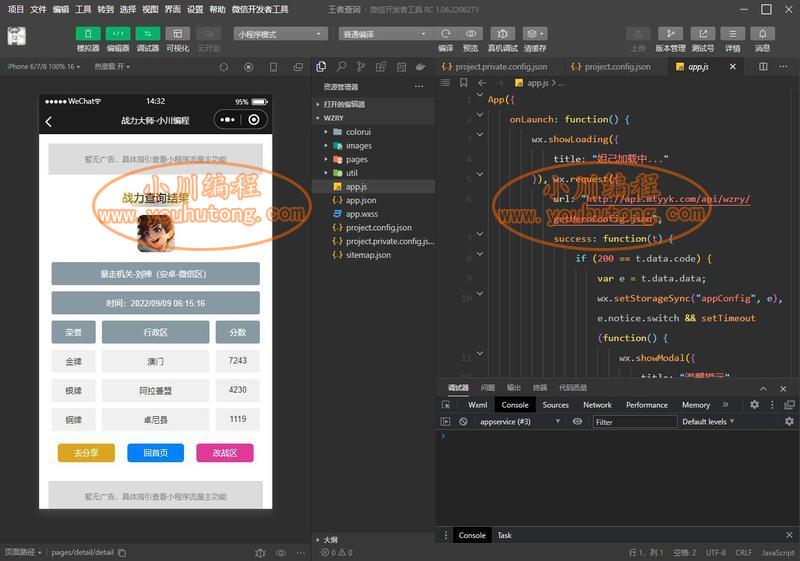Click the compile refresh icon

click(x=445, y=34)
